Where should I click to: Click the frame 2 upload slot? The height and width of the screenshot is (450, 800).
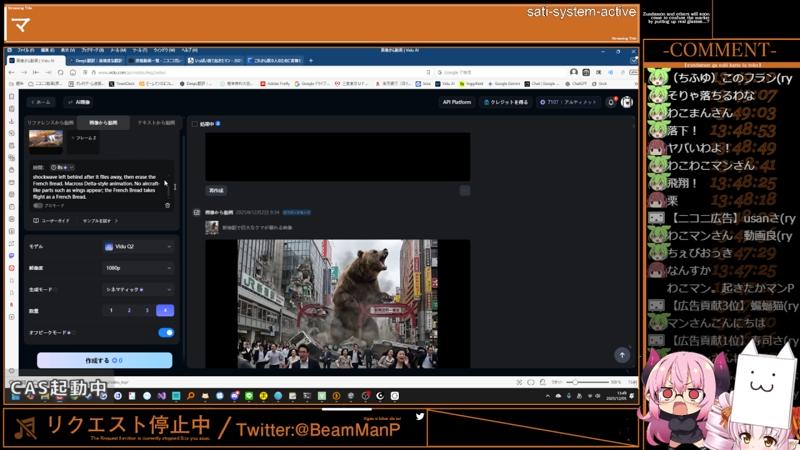[83, 141]
